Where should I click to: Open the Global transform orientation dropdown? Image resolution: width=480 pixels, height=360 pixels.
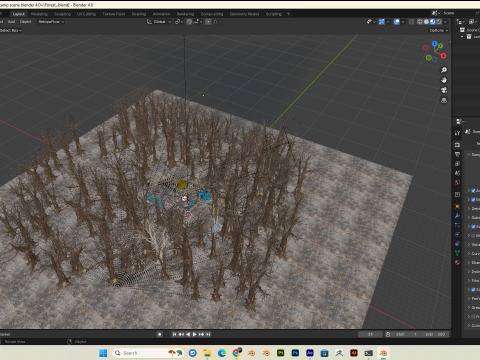tap(159, 22)
